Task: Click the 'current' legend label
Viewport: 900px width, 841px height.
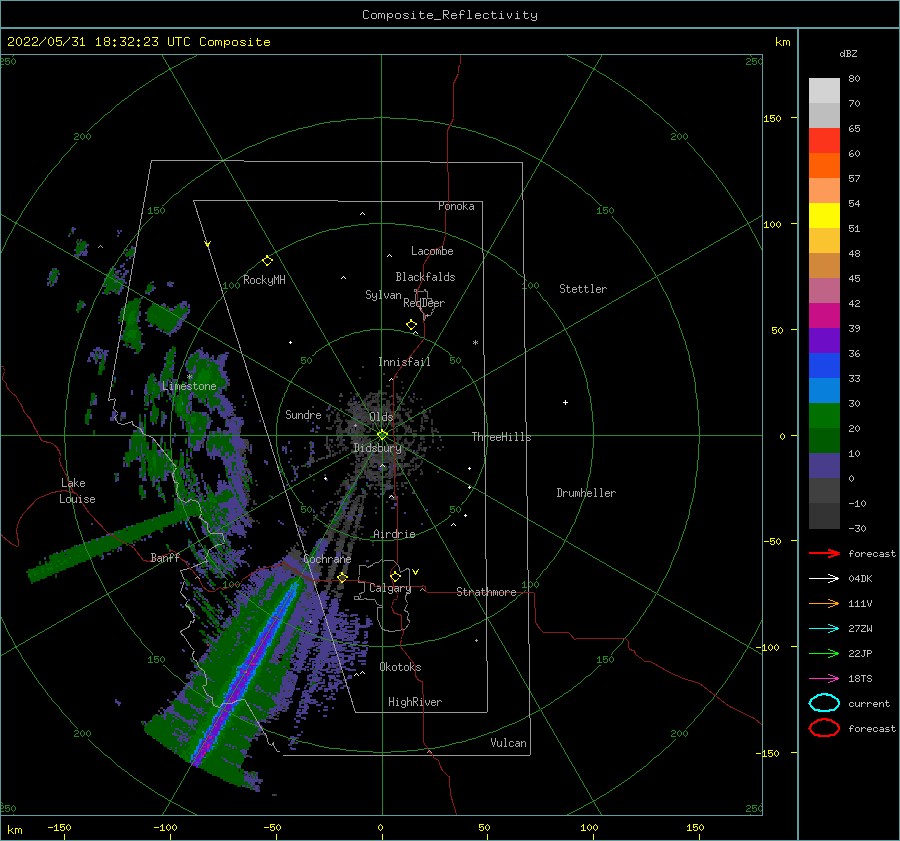Action: (x=869, y=704)
